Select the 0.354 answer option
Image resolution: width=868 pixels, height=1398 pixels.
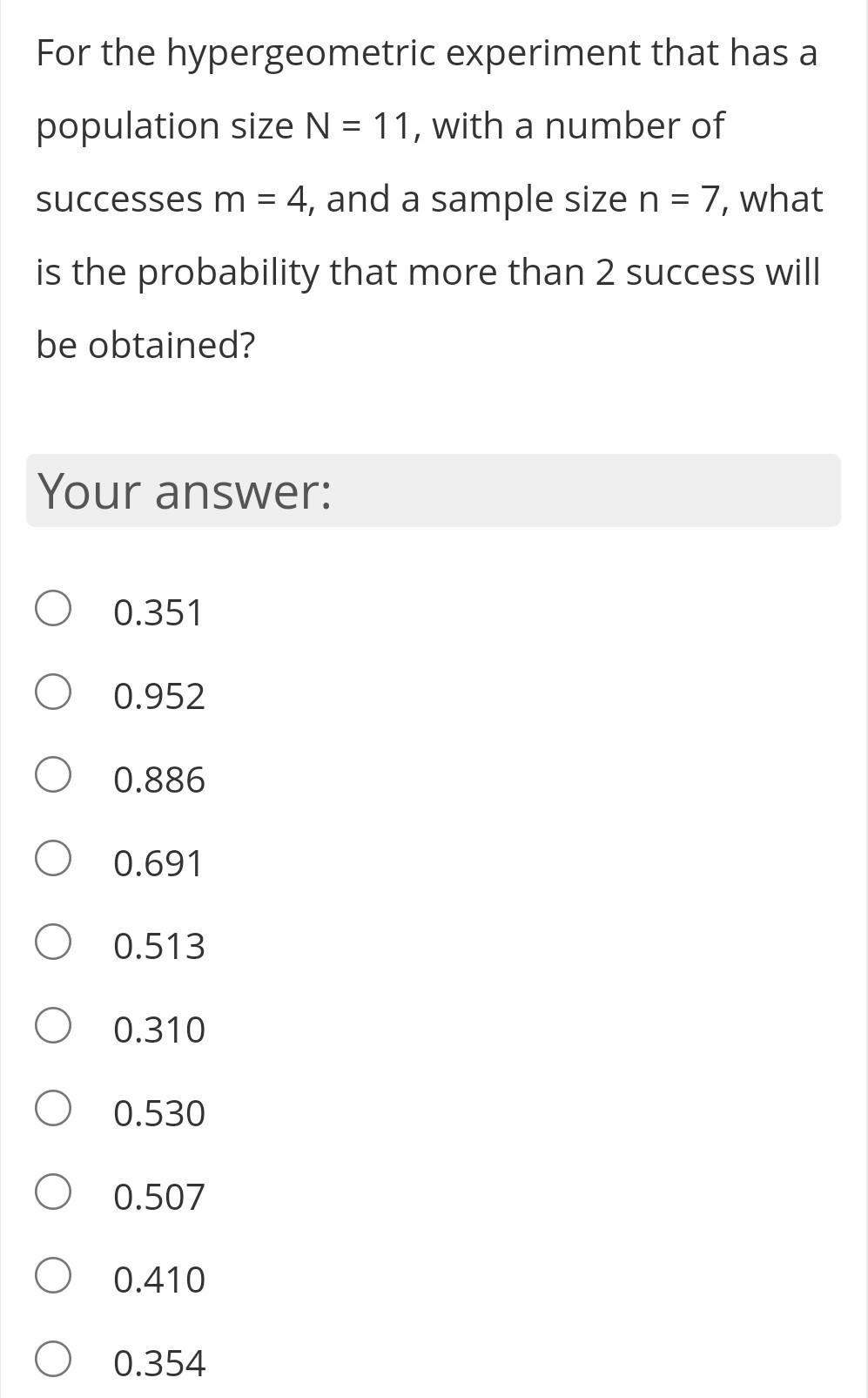(x=159, y=1363)
